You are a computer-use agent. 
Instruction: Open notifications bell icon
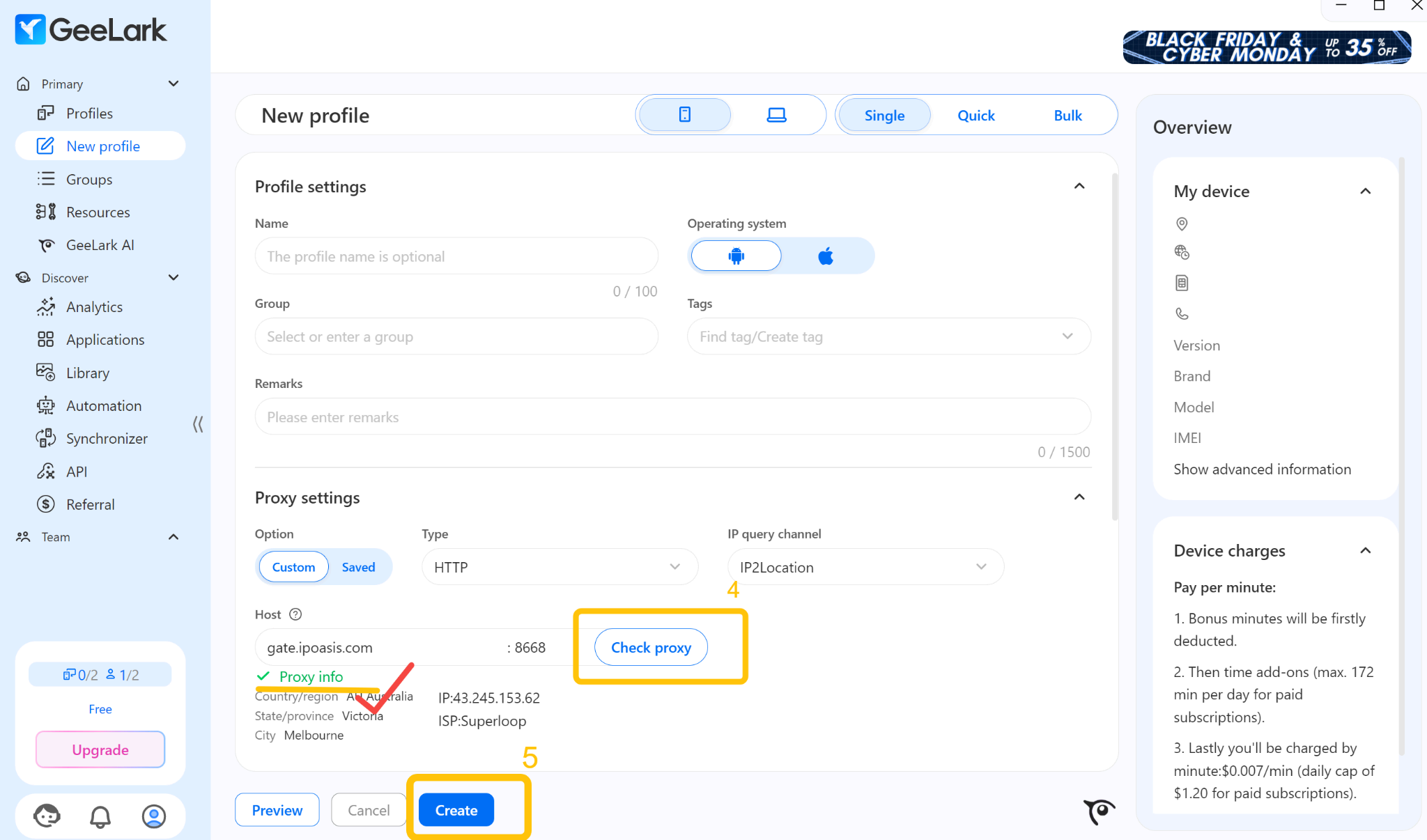100,816
